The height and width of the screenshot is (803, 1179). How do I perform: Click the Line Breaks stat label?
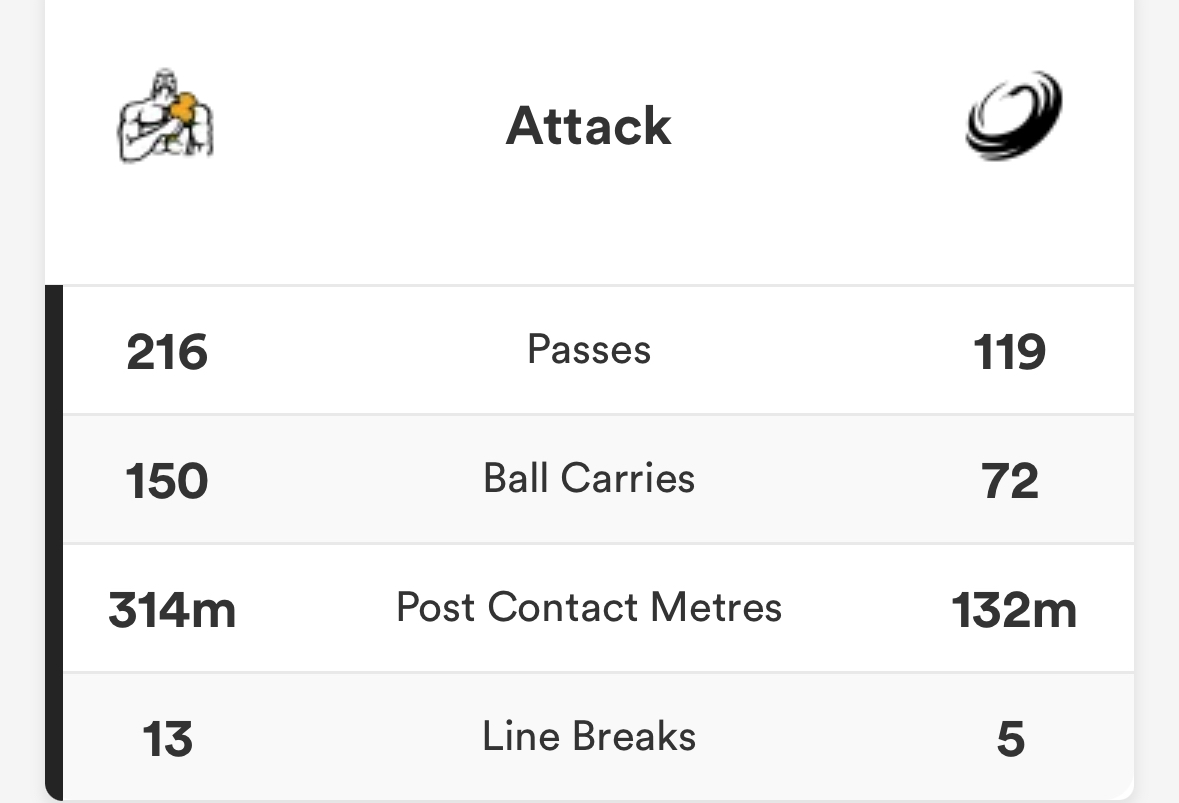[x=588, y=736]
